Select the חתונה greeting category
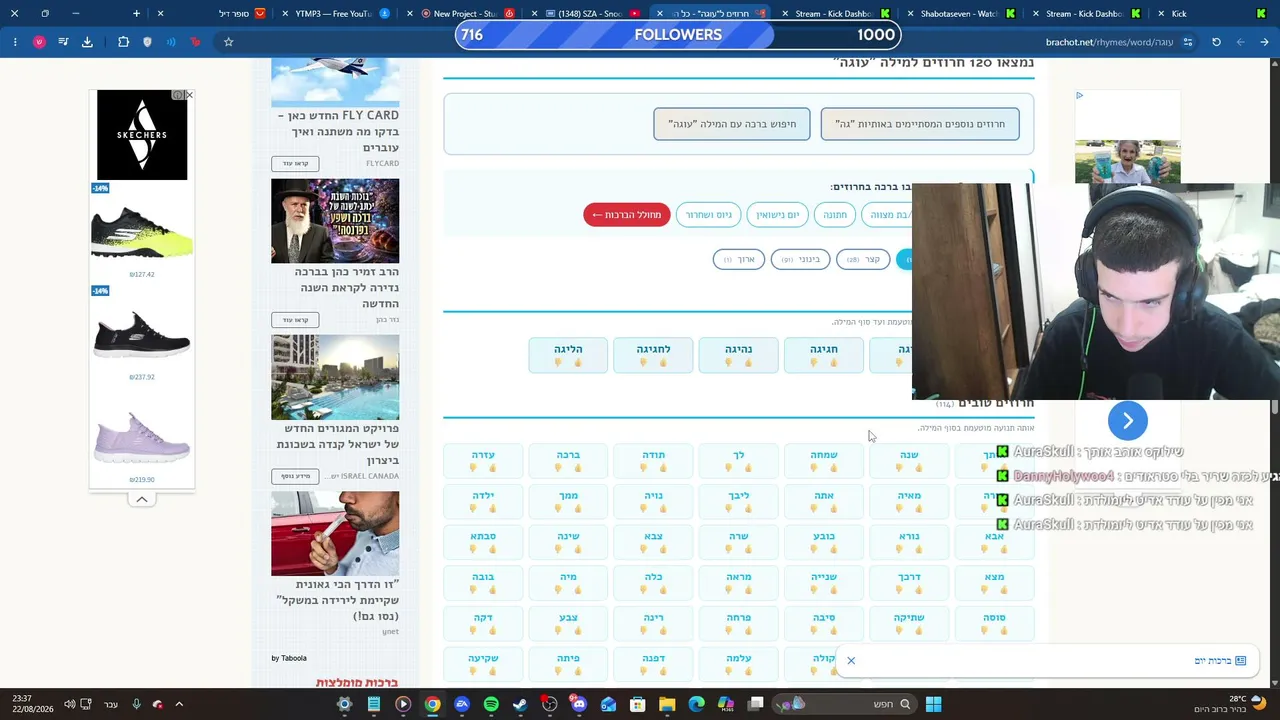 point(835,215)
